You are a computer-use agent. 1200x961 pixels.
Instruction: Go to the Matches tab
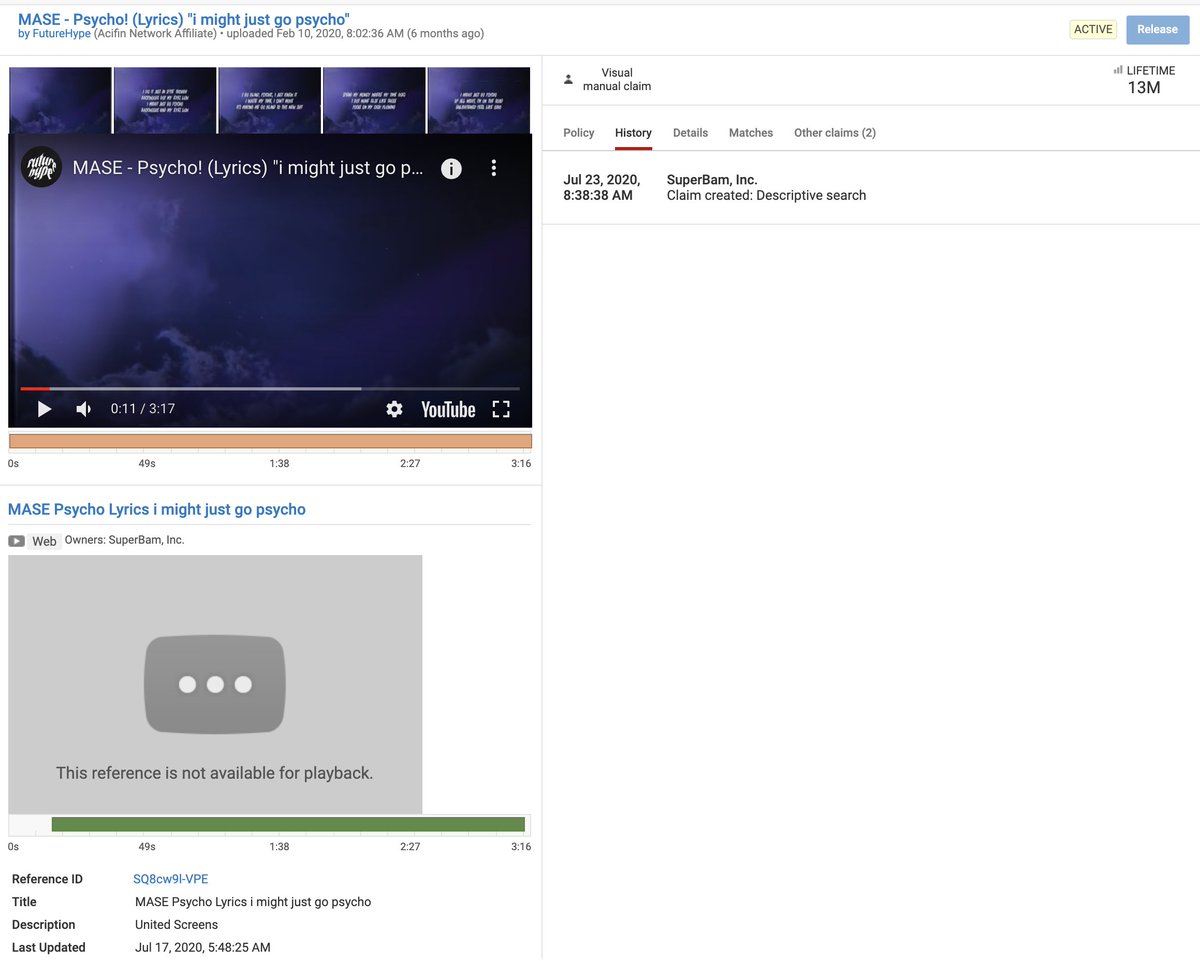(x=751, y=133)
